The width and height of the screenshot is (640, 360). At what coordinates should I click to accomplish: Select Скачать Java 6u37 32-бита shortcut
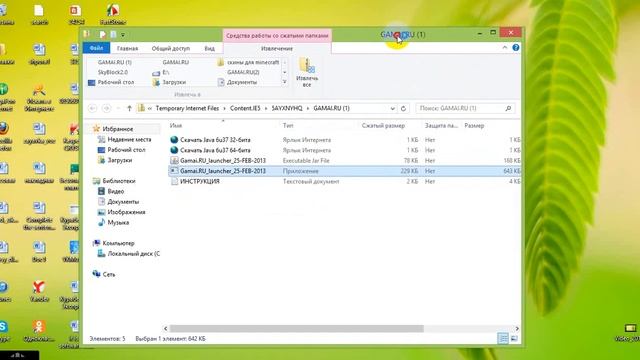[x=215, y=140]
